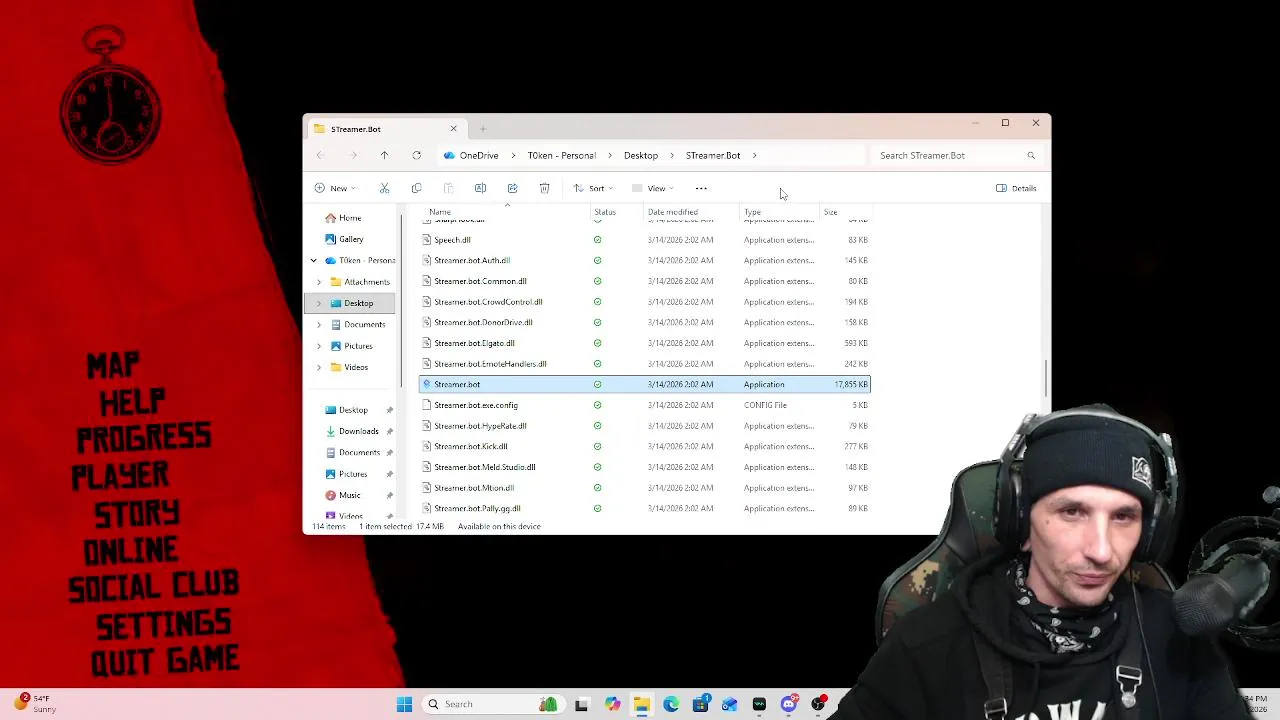Navigate to T0ken - Personal breadcrumb
Image resolution: width=1280 pixels, height=720 pixels.
tap(562, 155)
